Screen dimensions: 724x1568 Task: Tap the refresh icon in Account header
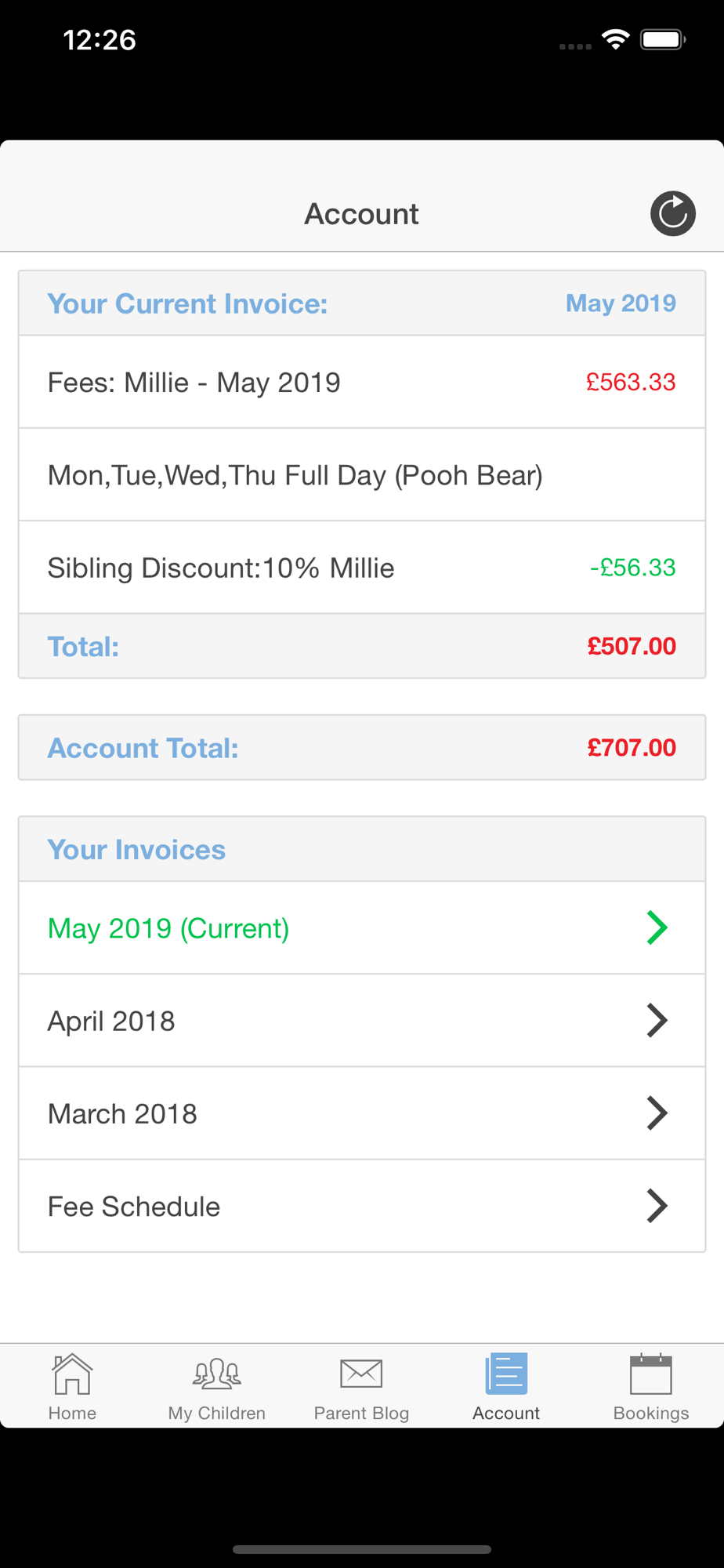click(x=672, y=213)
